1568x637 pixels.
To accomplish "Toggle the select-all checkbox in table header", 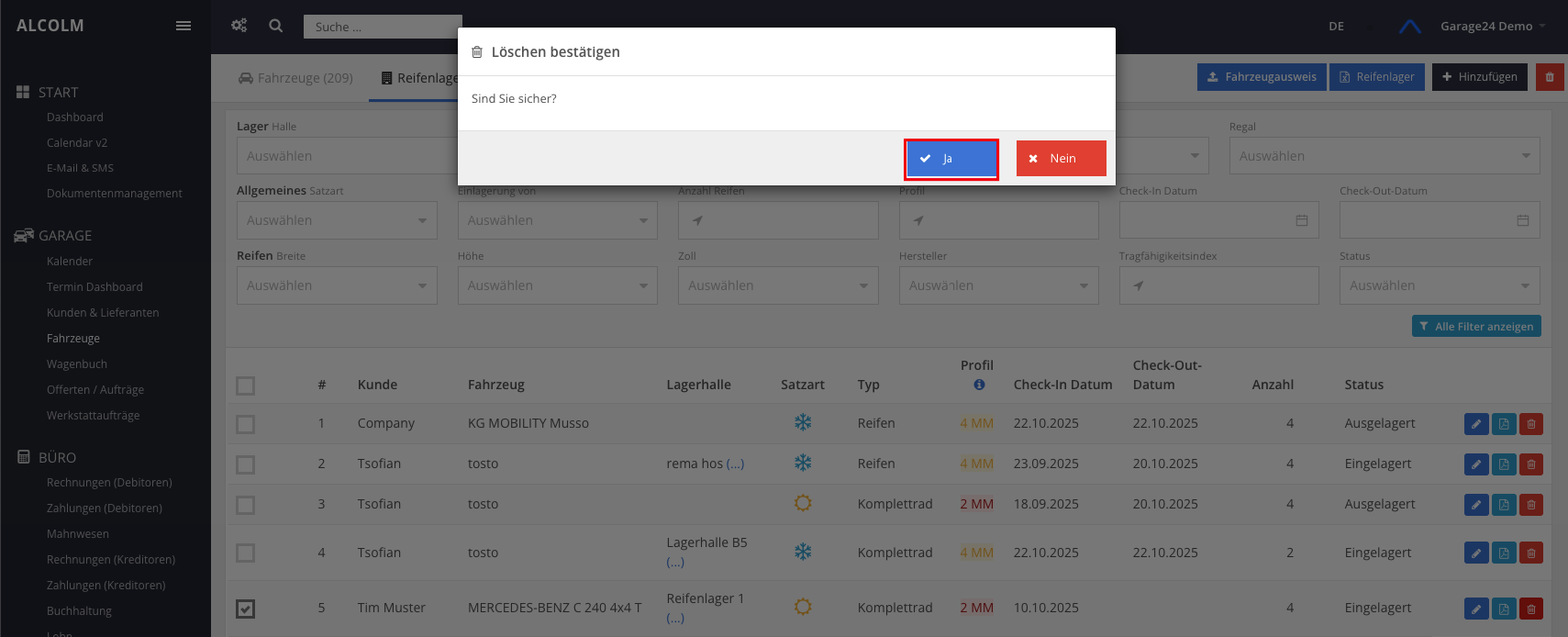I will 246,386.
